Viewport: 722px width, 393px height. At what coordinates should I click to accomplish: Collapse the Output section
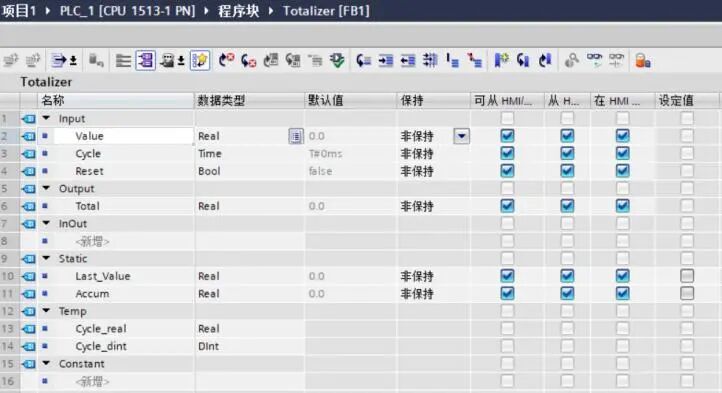(x=46, y=188)
